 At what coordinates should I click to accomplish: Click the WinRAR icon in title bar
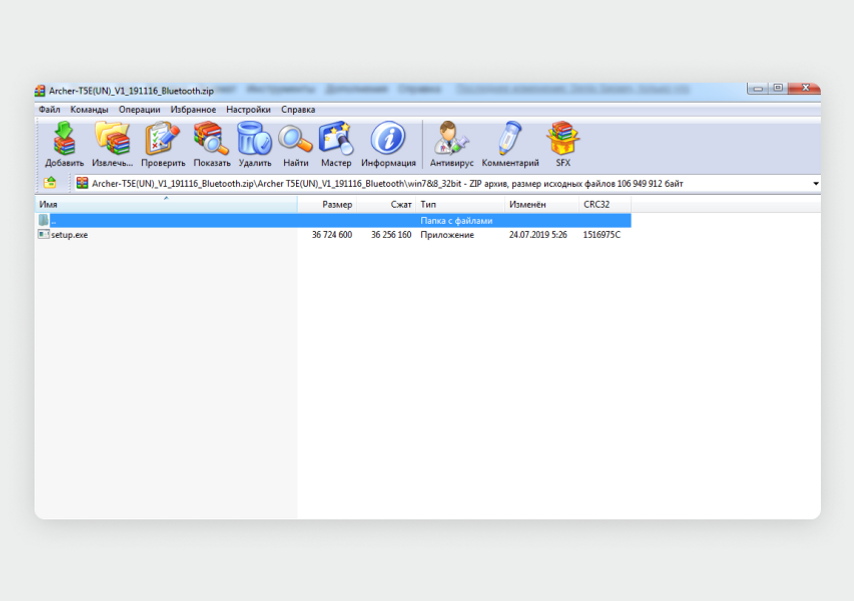40,91
